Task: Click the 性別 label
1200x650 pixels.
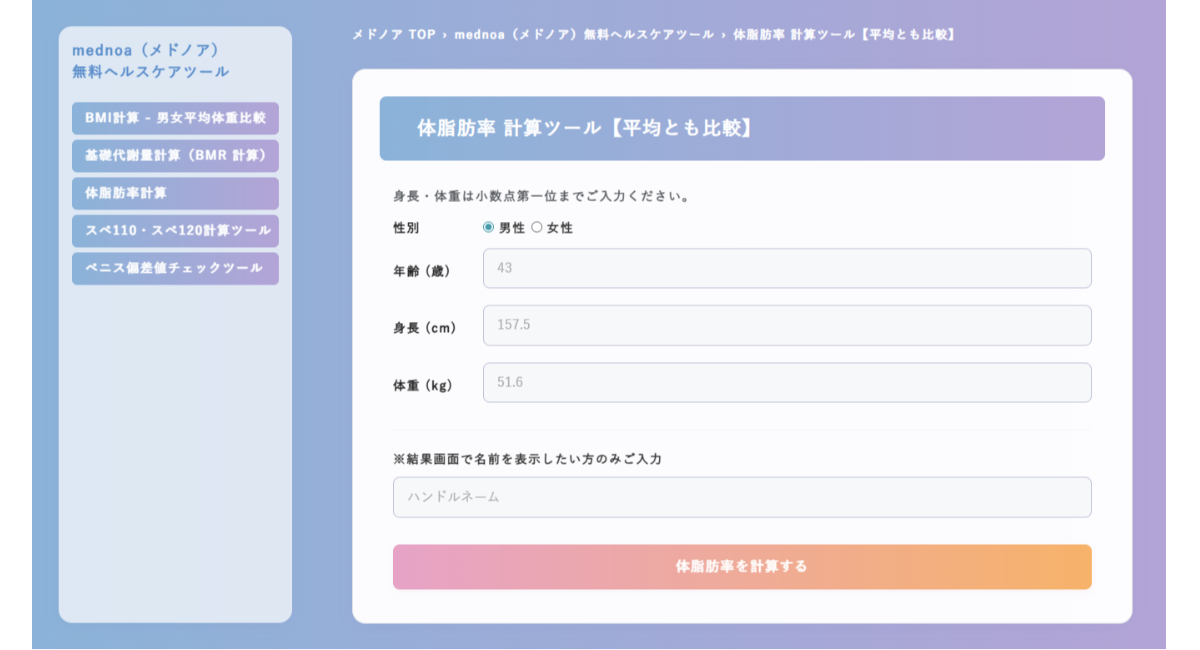Action: pos(406,228)
